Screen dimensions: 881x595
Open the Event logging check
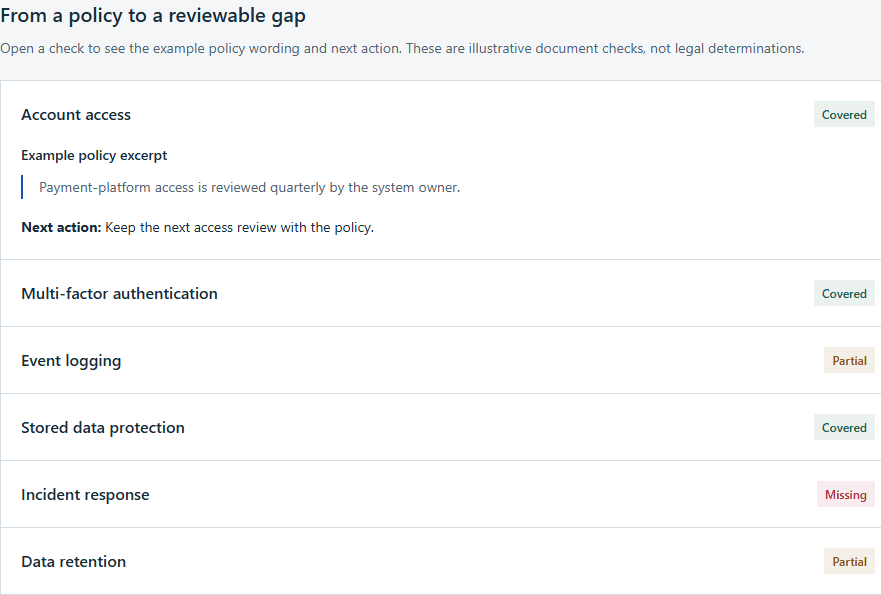440,360
